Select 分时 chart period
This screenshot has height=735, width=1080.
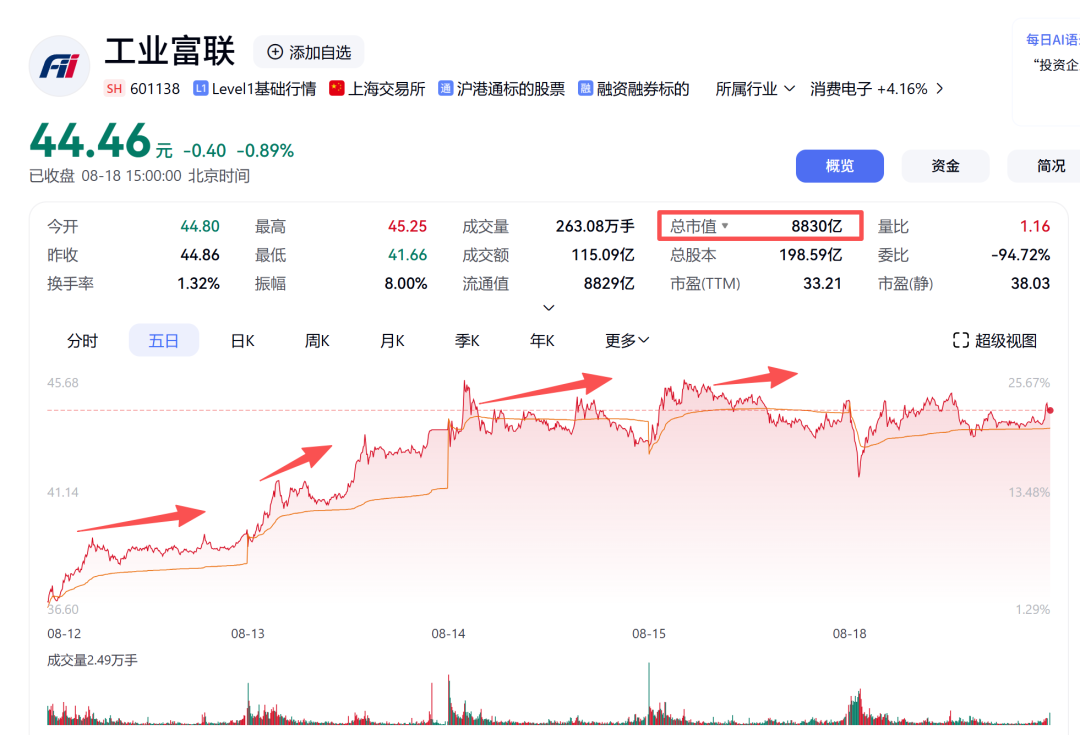click(83, 340)
